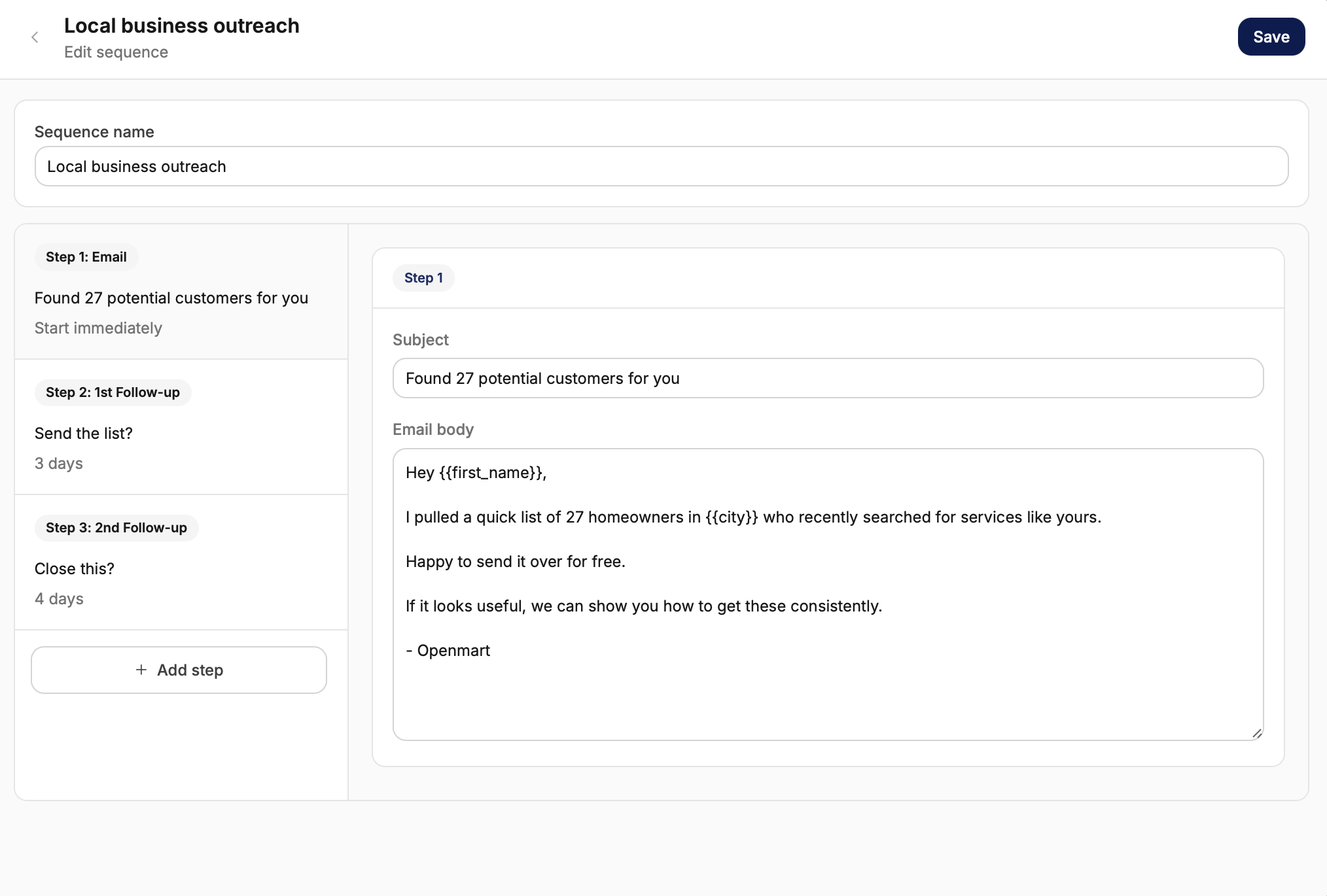Focus the Sequence name input field
Image resolution: width=1327 pixels, height=896 pixels.
click(661, 166)
